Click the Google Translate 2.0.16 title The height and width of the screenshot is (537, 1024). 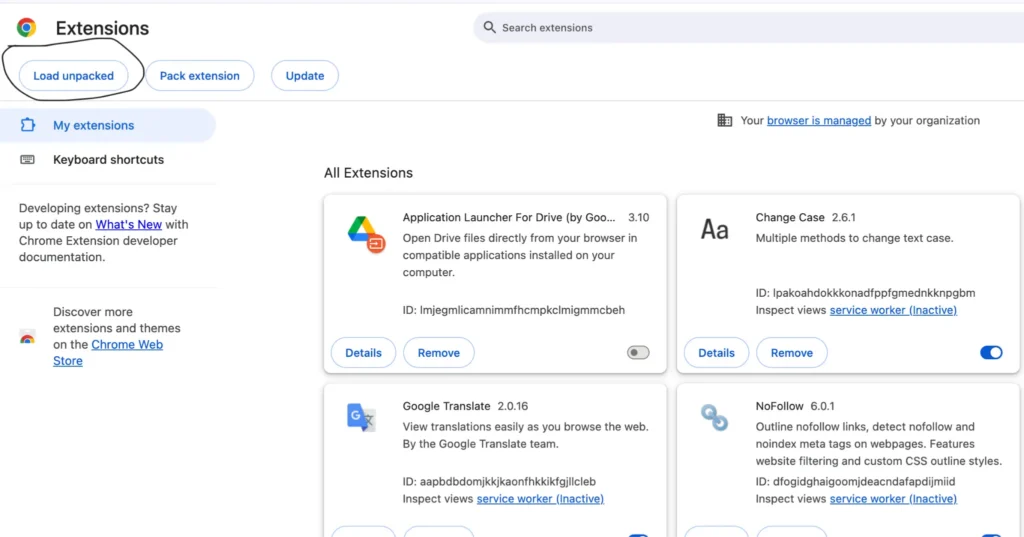[x=465, y=406]
